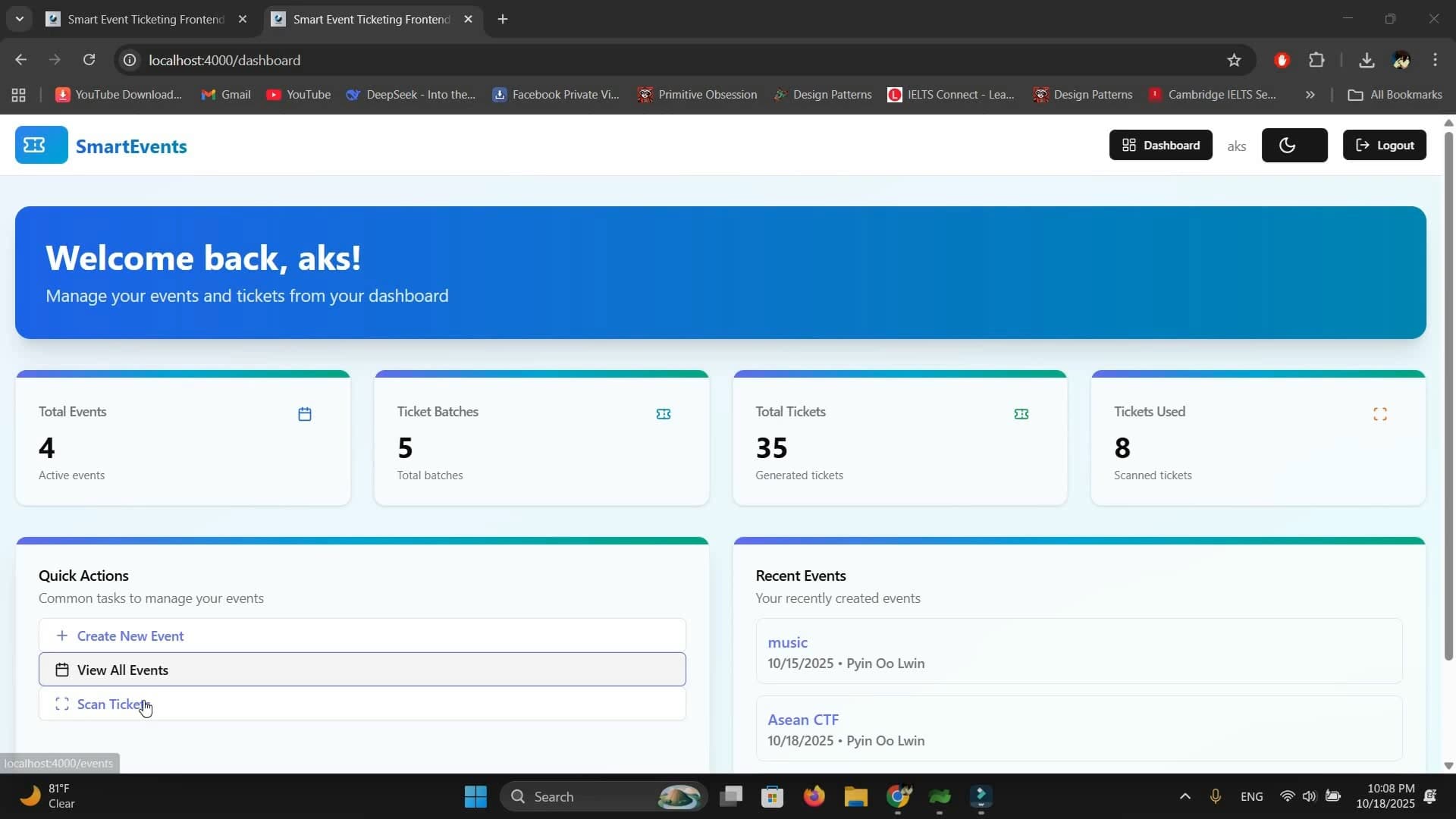
Task: Click the calendar icon on Total Events card
Action: pos(305,414)
